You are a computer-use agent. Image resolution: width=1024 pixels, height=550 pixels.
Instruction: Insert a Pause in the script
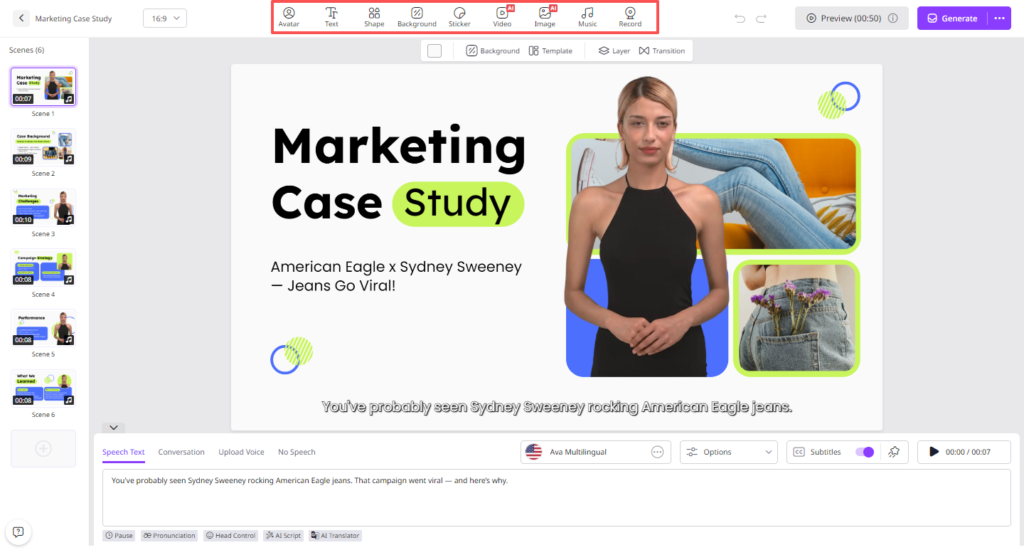[x=119, y=536]
